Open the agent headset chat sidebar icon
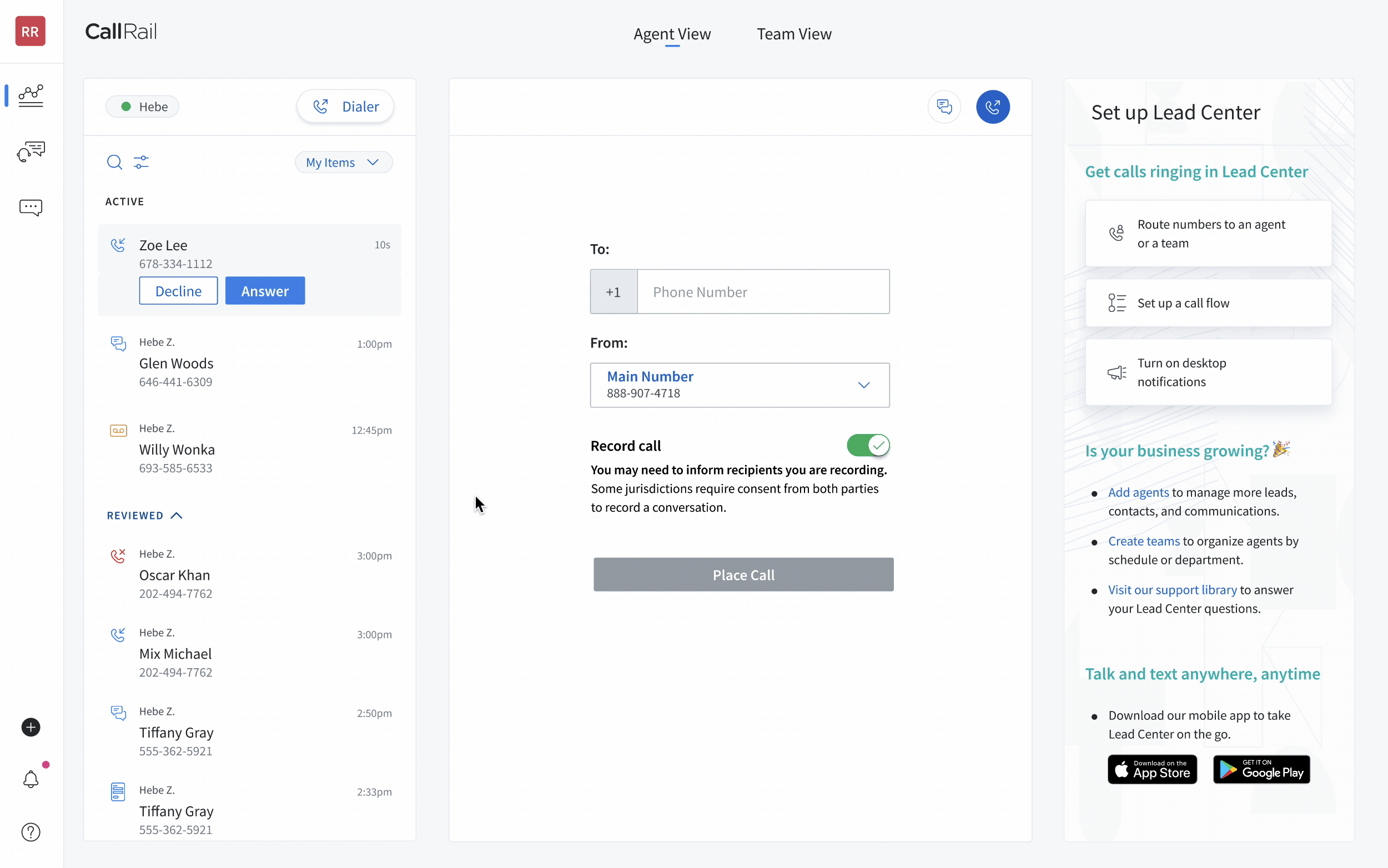Screen dimensions: 1388x868 31,152
